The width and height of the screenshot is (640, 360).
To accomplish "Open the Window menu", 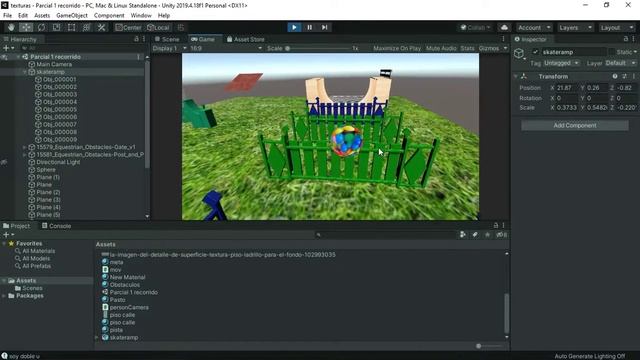I will (x=141, y=16).
